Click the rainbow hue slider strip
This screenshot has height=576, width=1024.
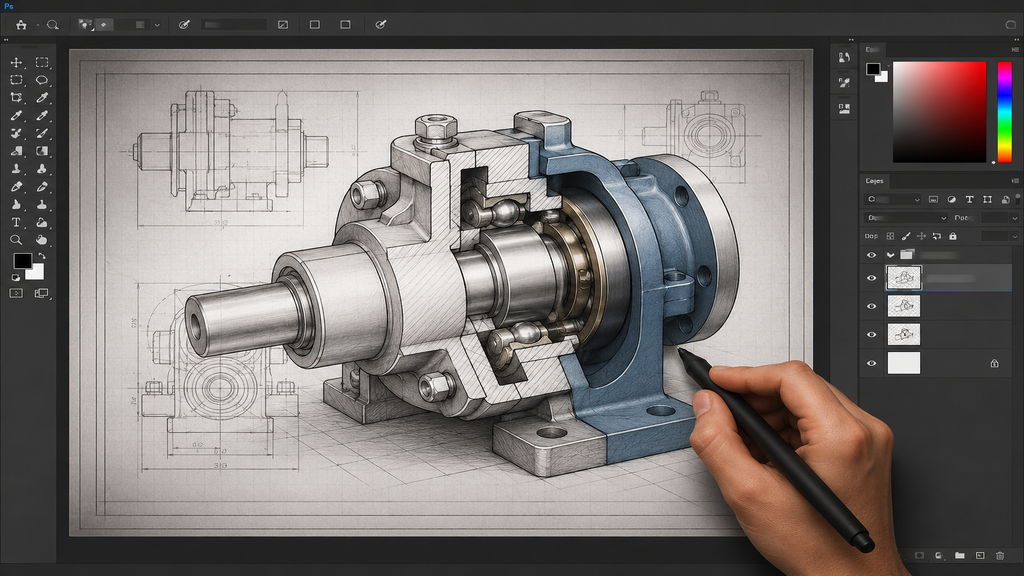coord(1004,112)
